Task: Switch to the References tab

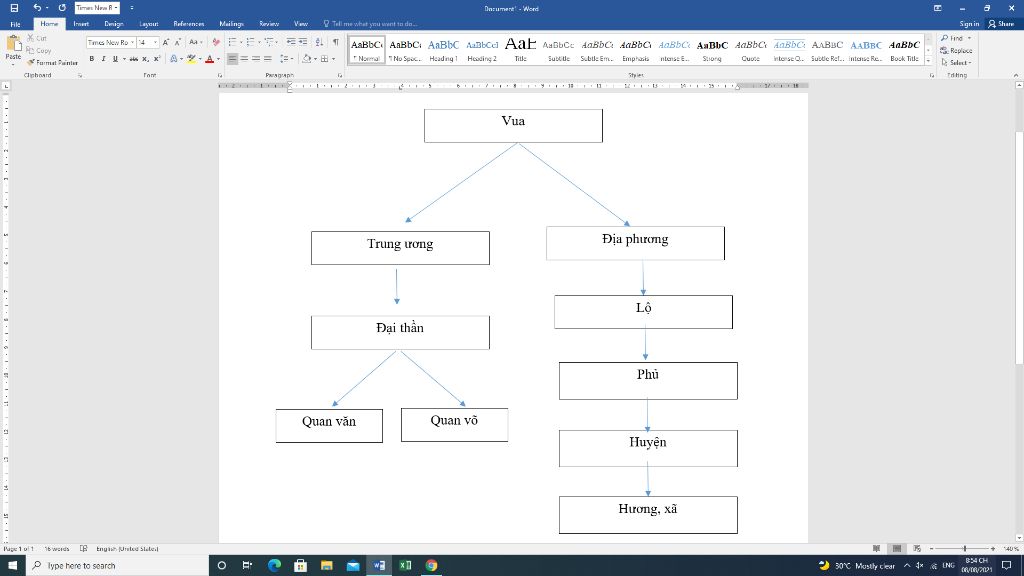Action: click(x=189, y=24)
